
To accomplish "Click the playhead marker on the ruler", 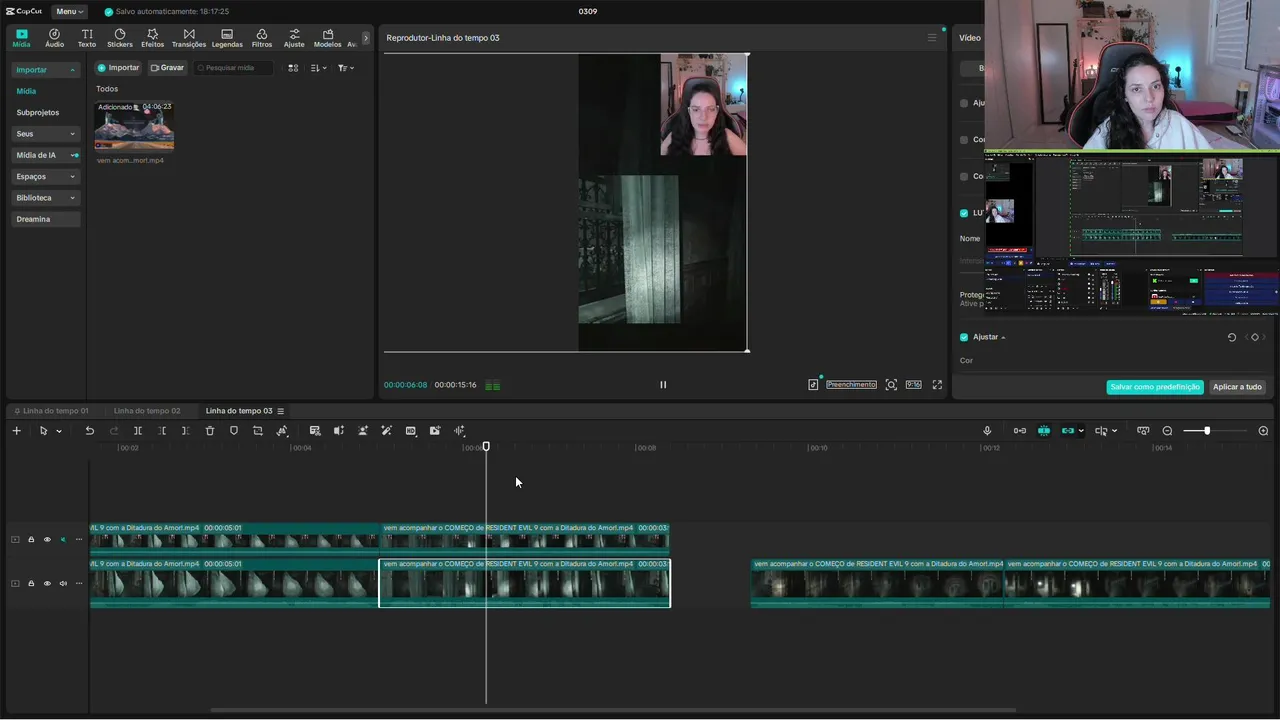I will tap(486, 447).
